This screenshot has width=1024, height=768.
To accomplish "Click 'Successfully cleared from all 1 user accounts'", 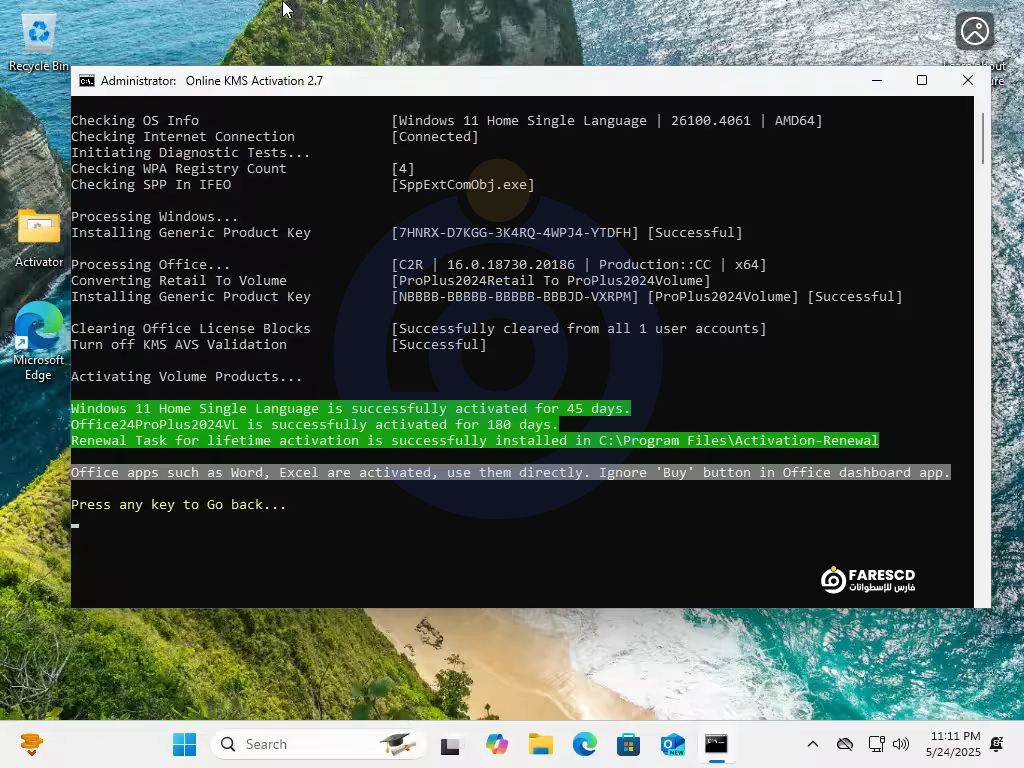I will click(579, 328).
